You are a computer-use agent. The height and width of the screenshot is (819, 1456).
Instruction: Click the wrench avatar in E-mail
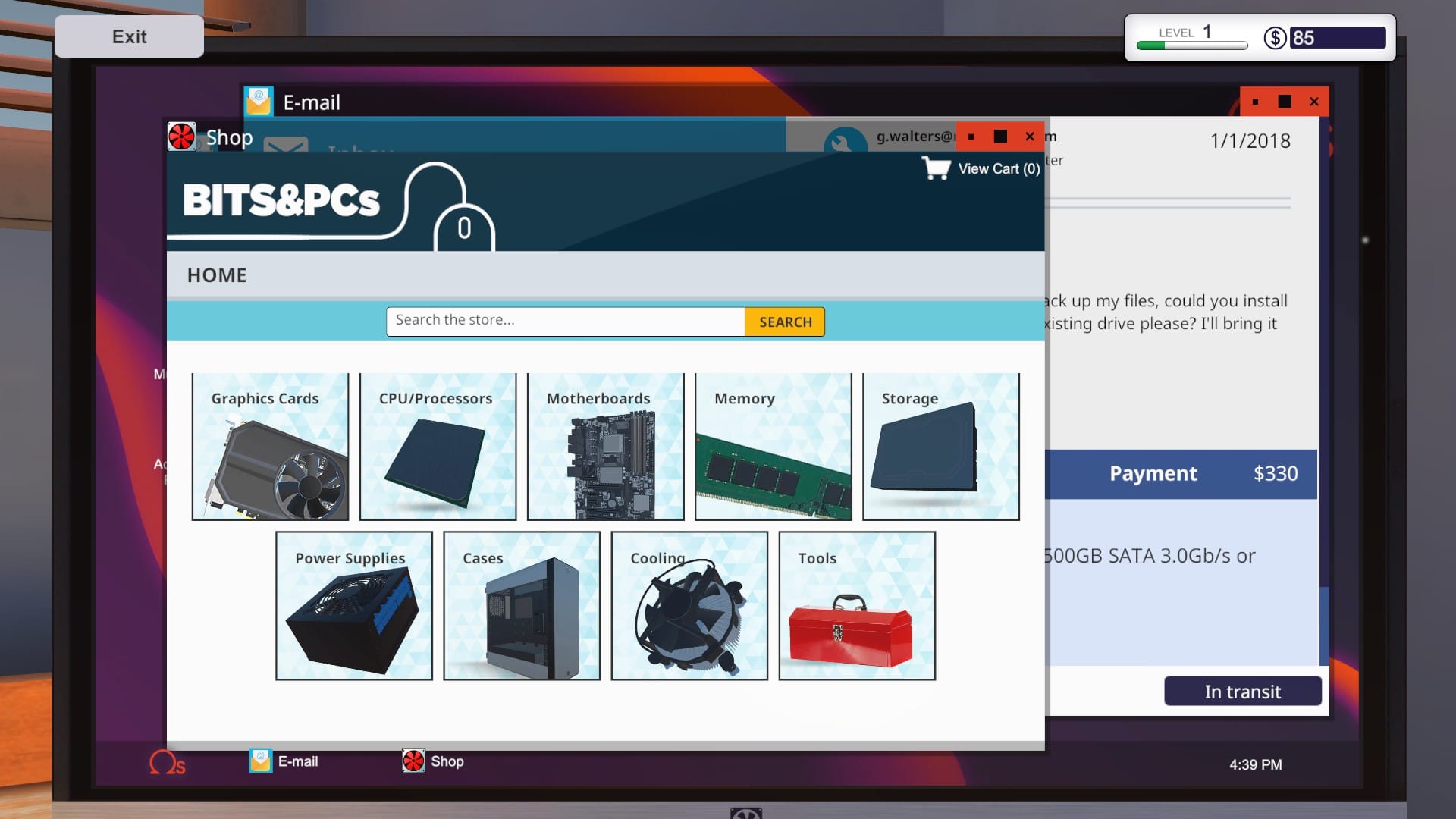pyautogui.click(x=846, y=140)
